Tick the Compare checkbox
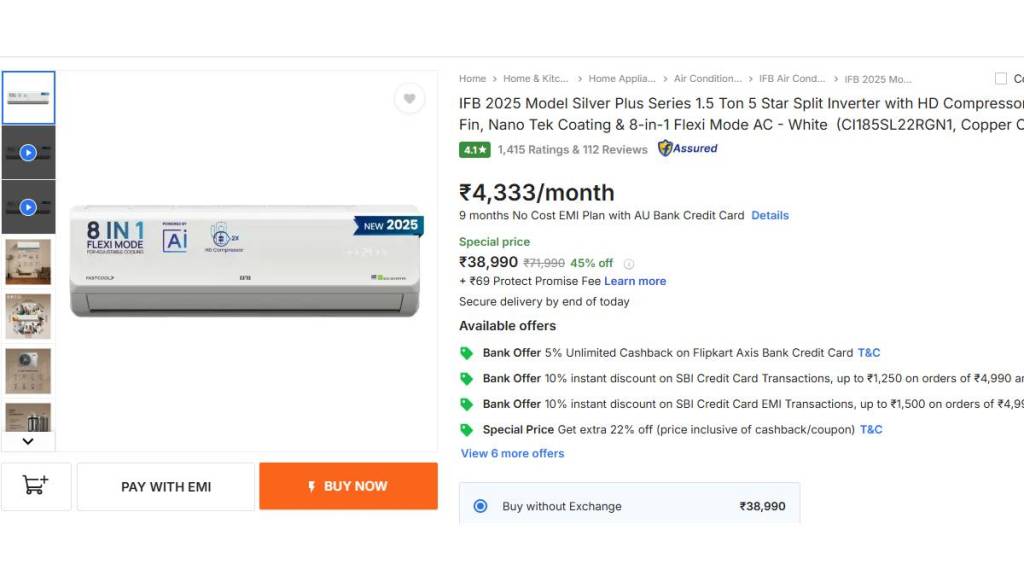Image resolution: width=1024 pixels, height=576 pixels. [1001, 78]
